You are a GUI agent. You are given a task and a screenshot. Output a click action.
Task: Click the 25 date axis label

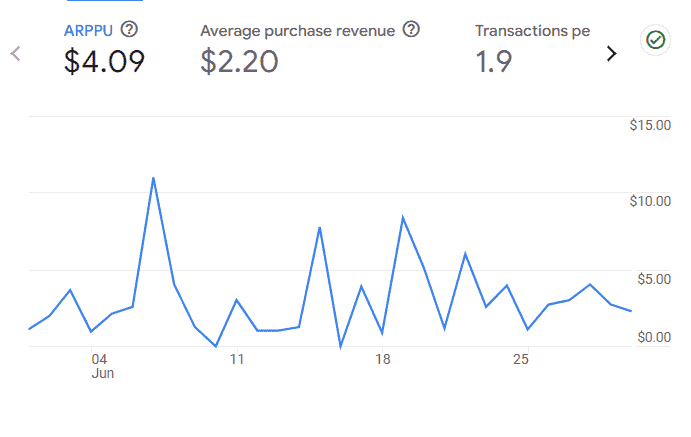[520, 359]
